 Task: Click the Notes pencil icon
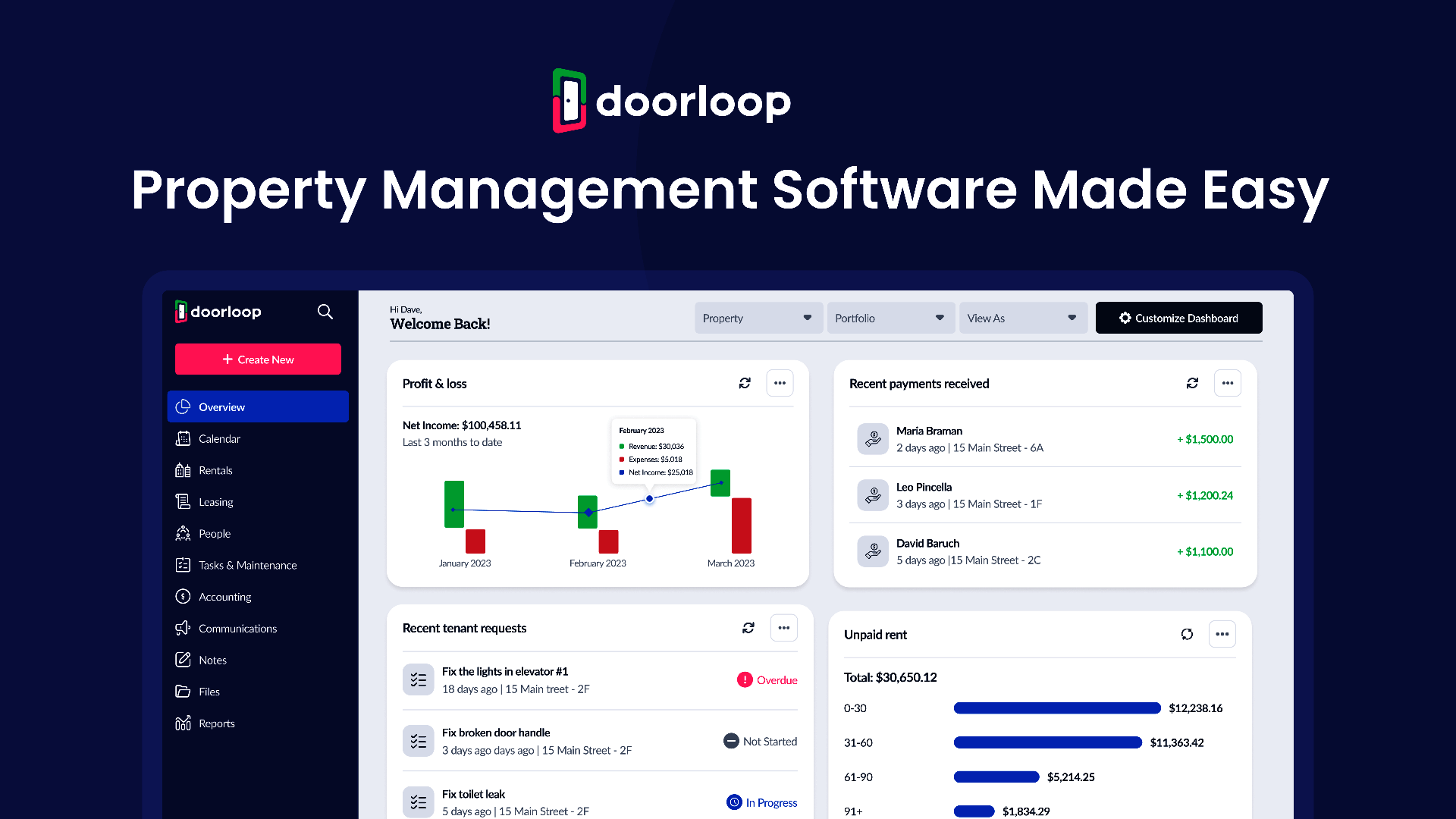pyautogui.click(x=183, y=660)
